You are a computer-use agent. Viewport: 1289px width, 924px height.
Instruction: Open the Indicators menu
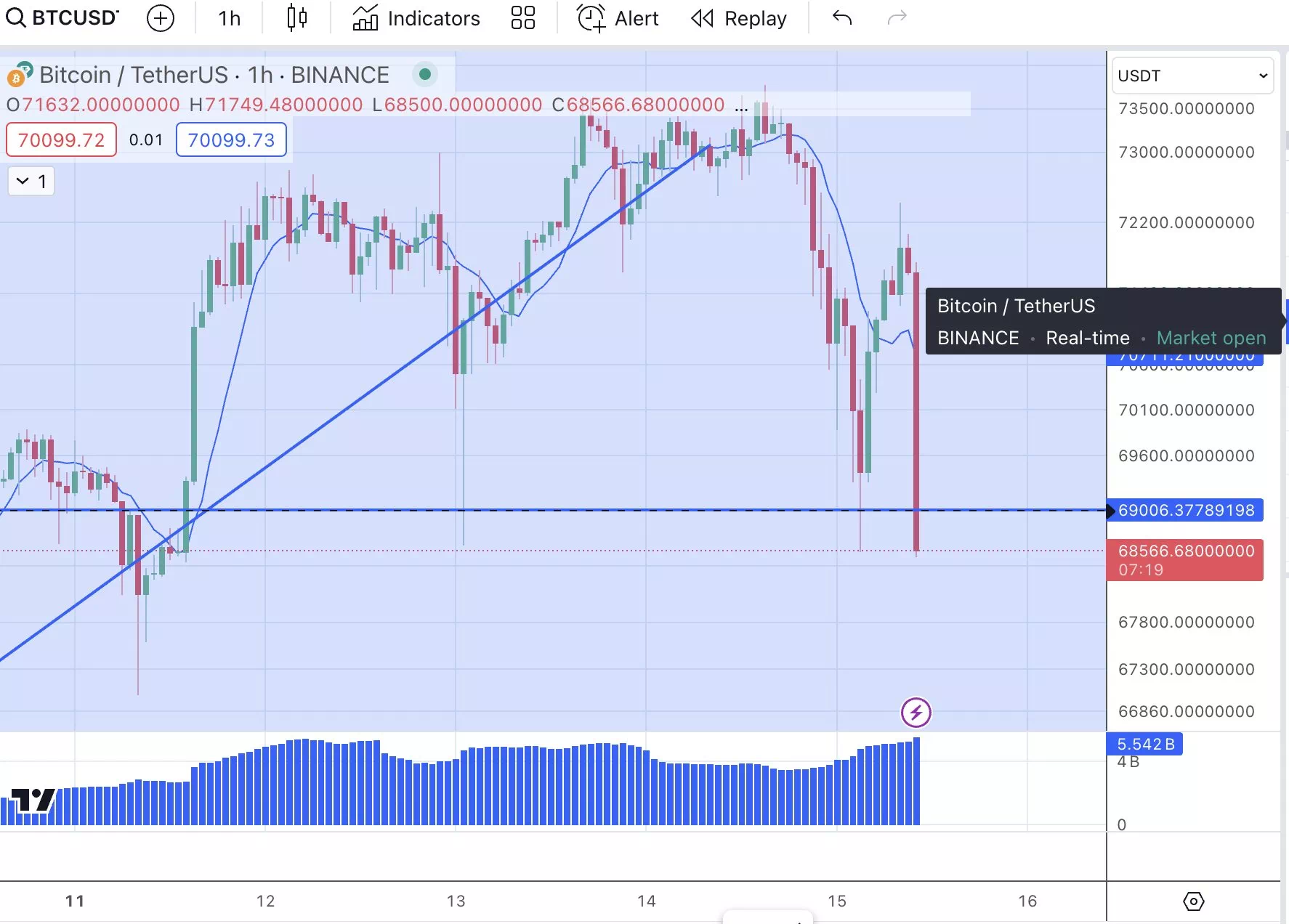point(416,18)
